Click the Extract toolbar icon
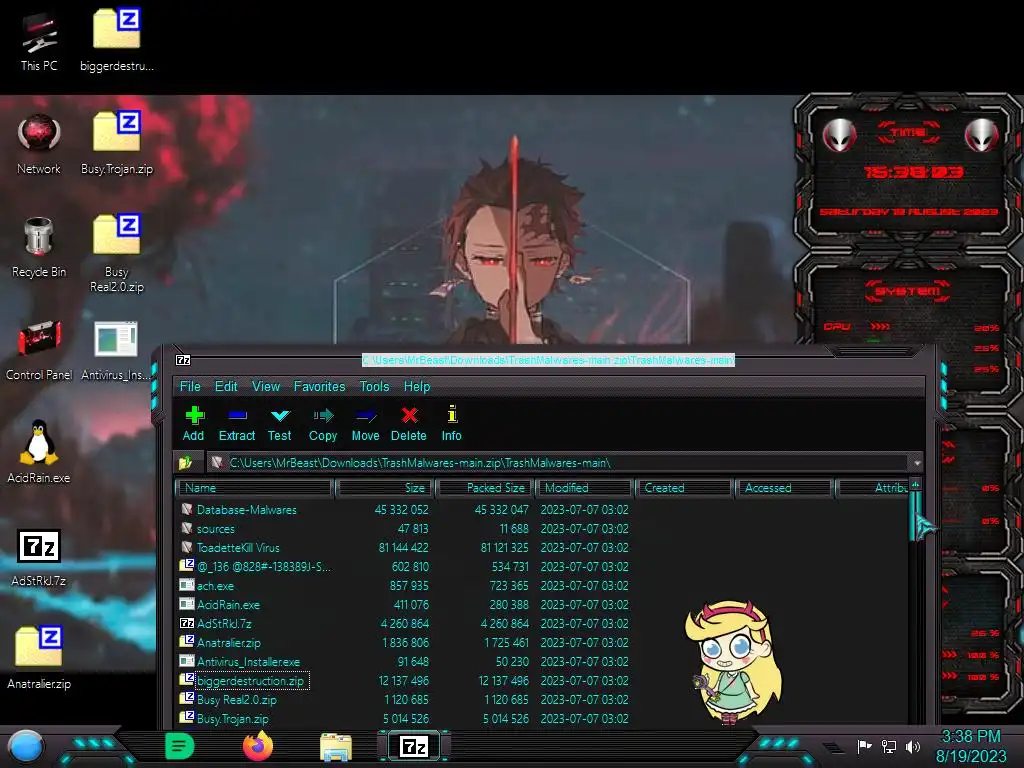This screenshot has width=1024, height=768. (236, 423)
